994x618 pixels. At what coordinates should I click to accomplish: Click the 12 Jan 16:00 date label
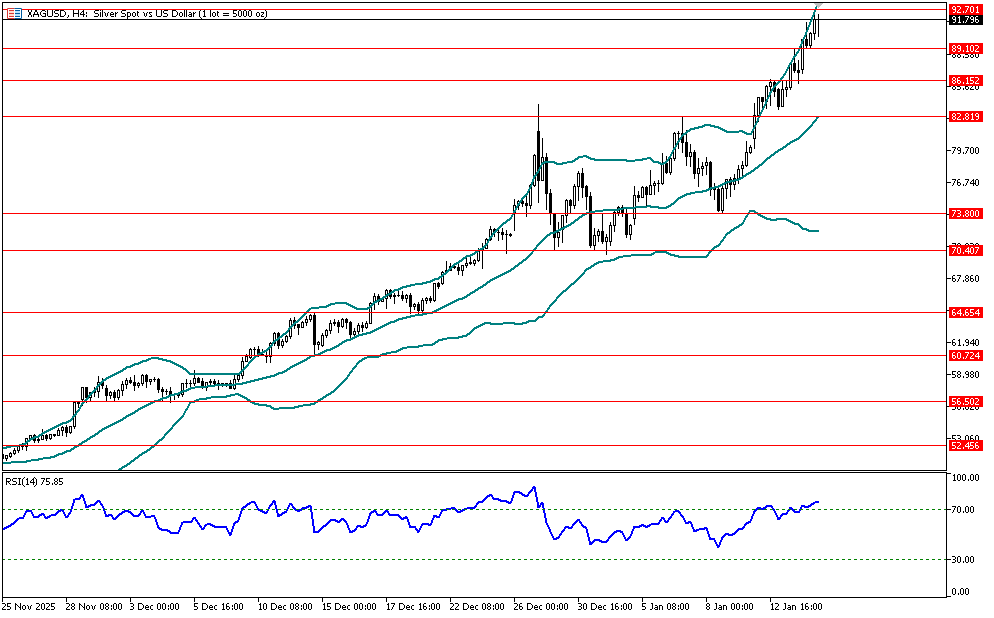tap(794, 606)
